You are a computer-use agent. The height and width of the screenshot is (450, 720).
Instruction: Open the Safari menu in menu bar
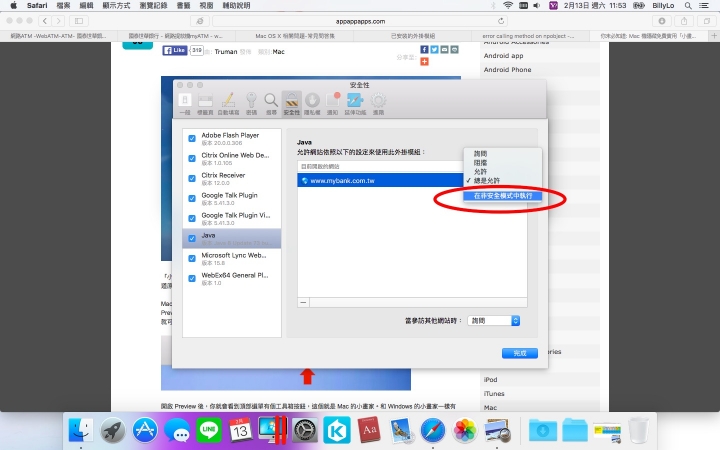(x=37, y=6)
